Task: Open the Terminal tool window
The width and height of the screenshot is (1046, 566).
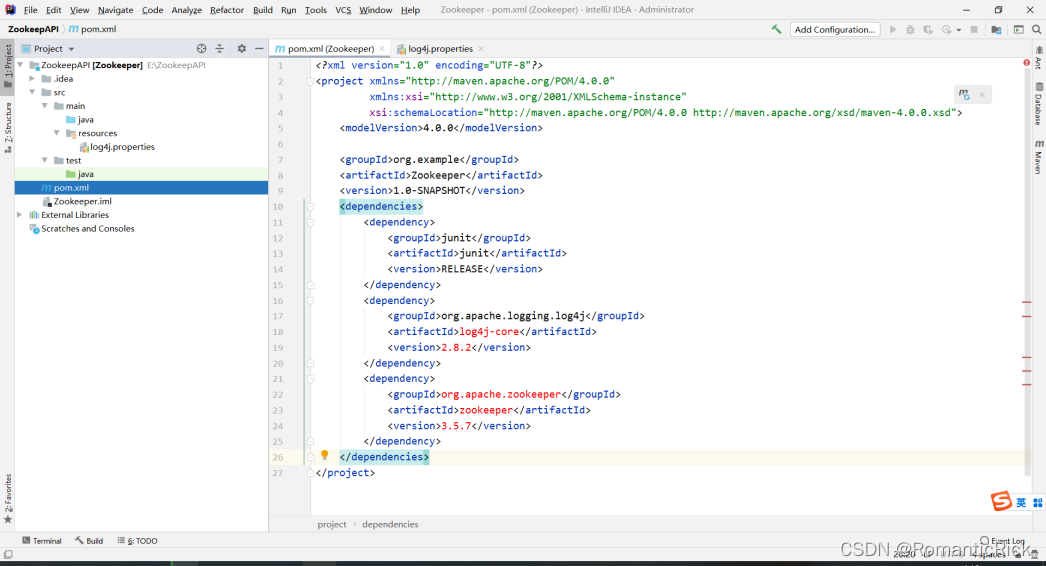Action: coord(41,541)
